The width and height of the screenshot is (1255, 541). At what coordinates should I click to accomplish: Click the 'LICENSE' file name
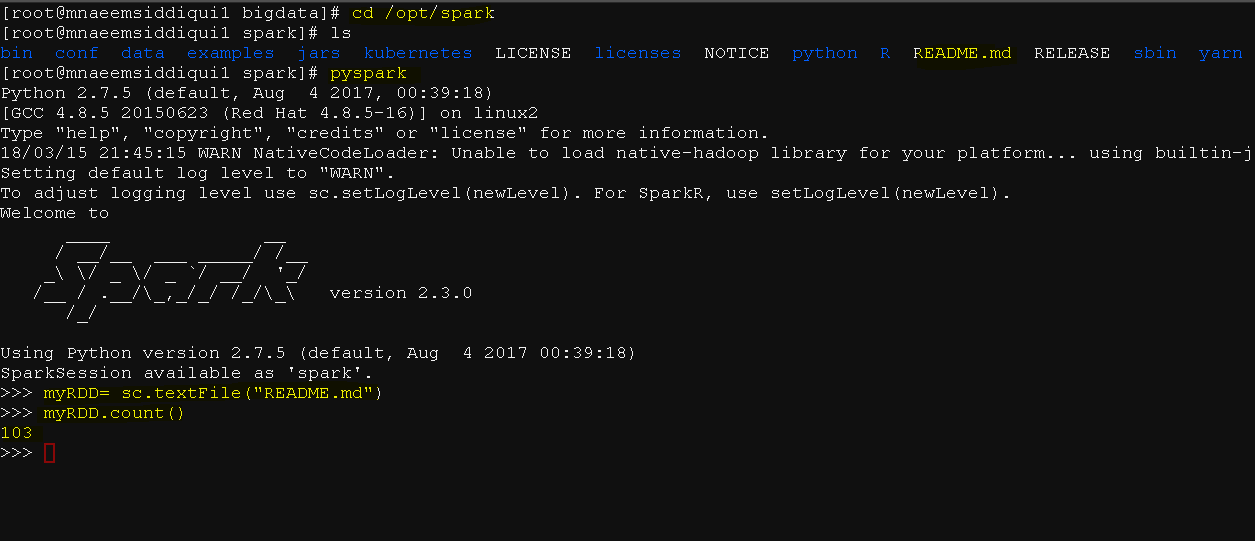coord(533,53)
